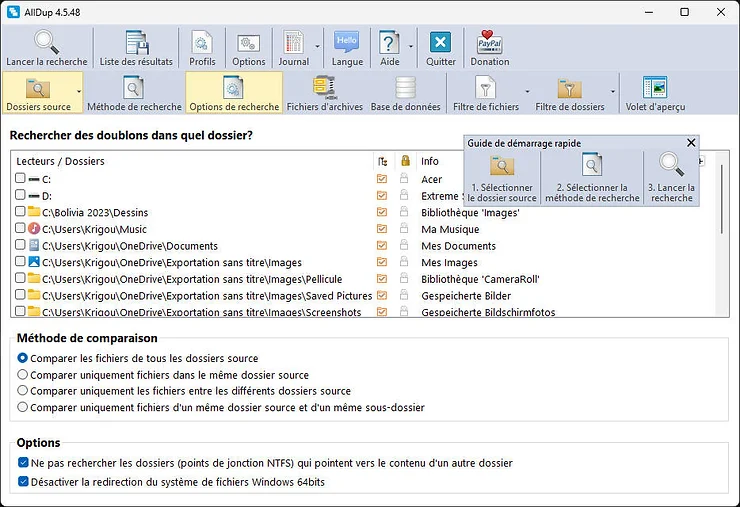Open Méthode de recherche section
The image size is (740, 507).
[x=134, y=93]
